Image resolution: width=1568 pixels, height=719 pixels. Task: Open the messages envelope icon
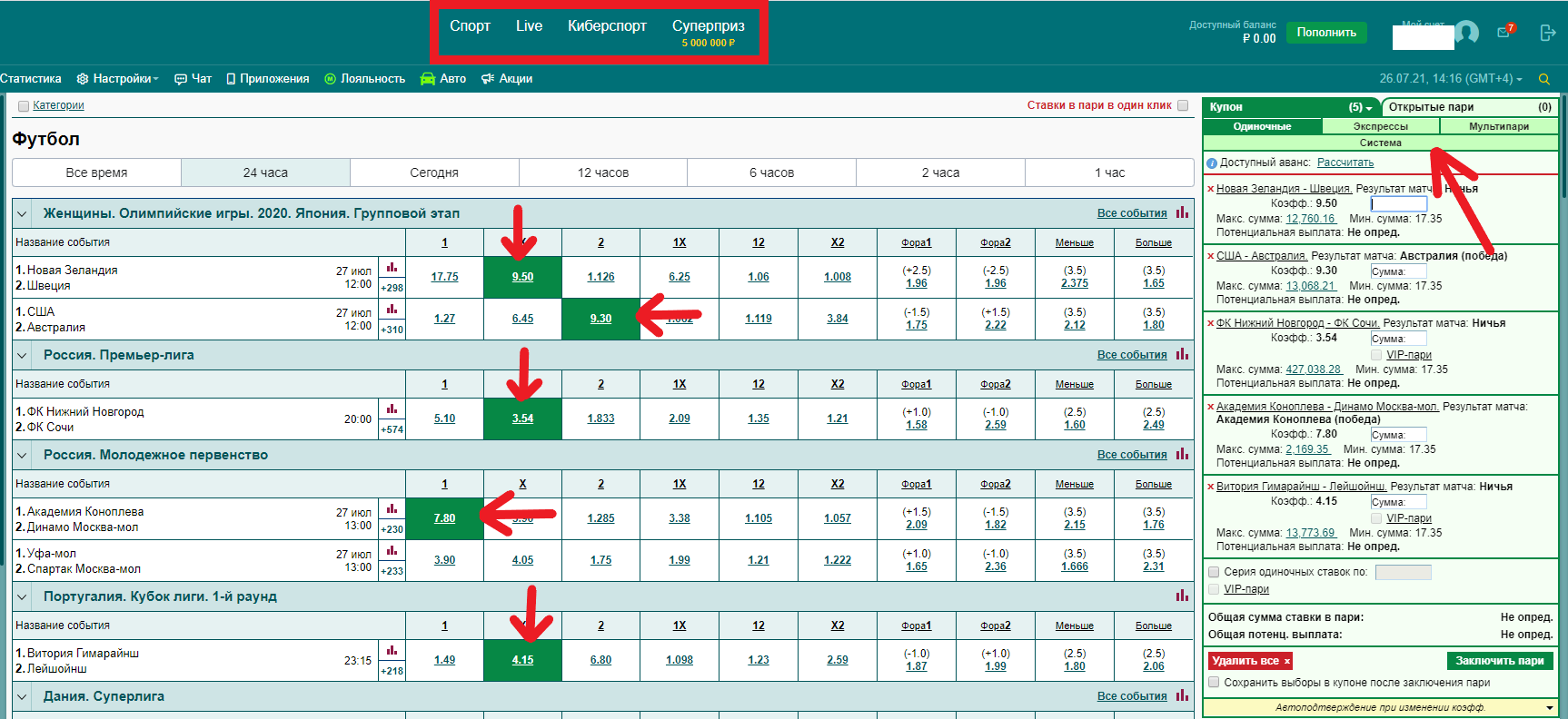(x=1505, y=32)
